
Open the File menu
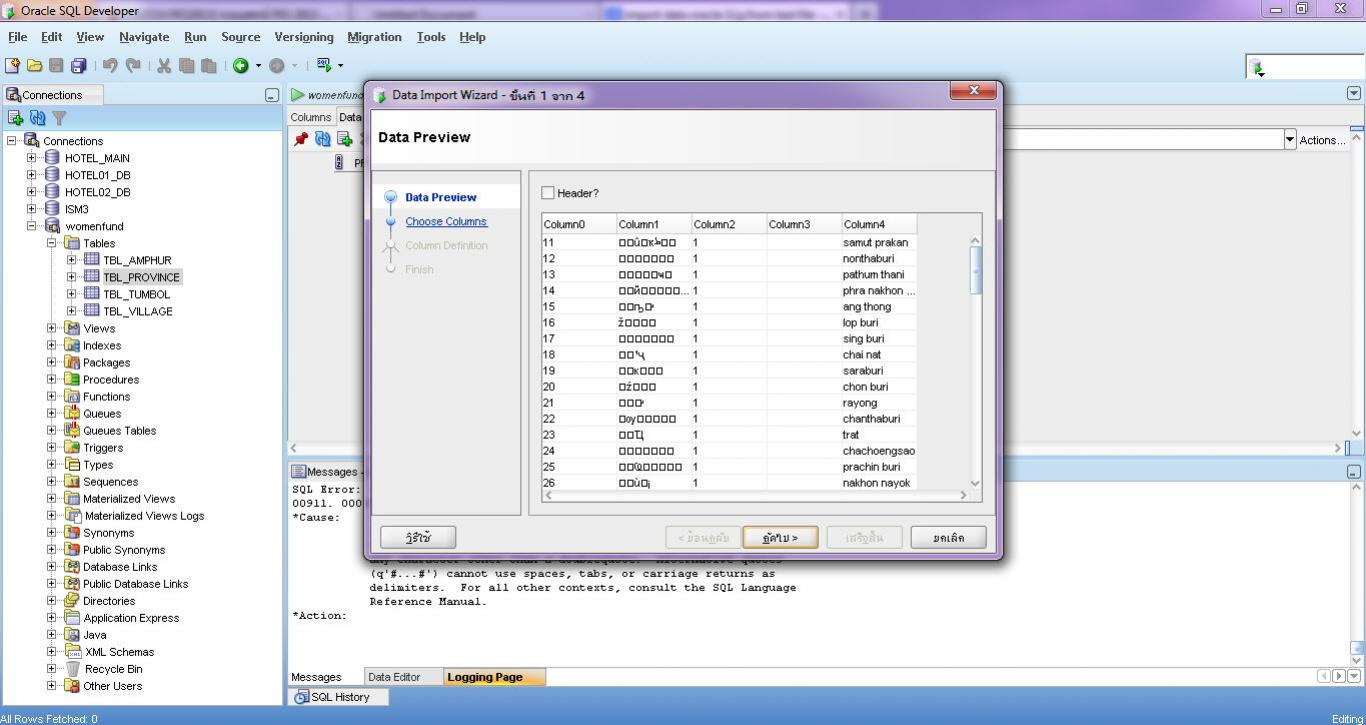pyautogui.click(x=18, y=37)
